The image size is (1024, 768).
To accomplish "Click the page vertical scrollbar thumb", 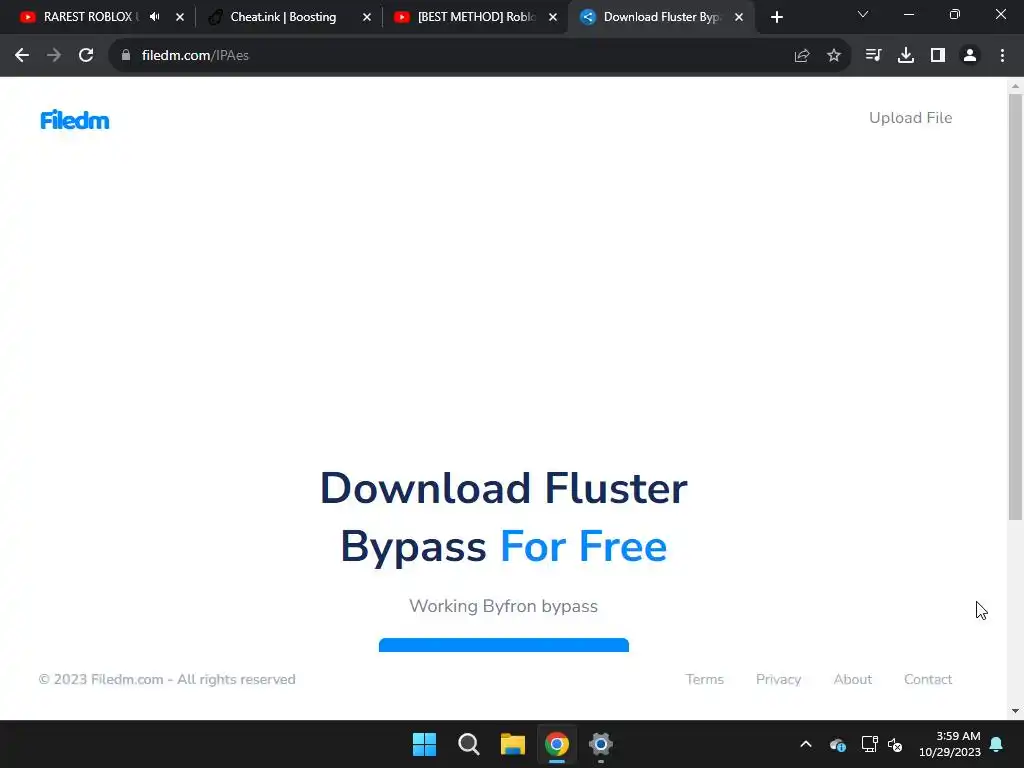I will point(1015,307).
